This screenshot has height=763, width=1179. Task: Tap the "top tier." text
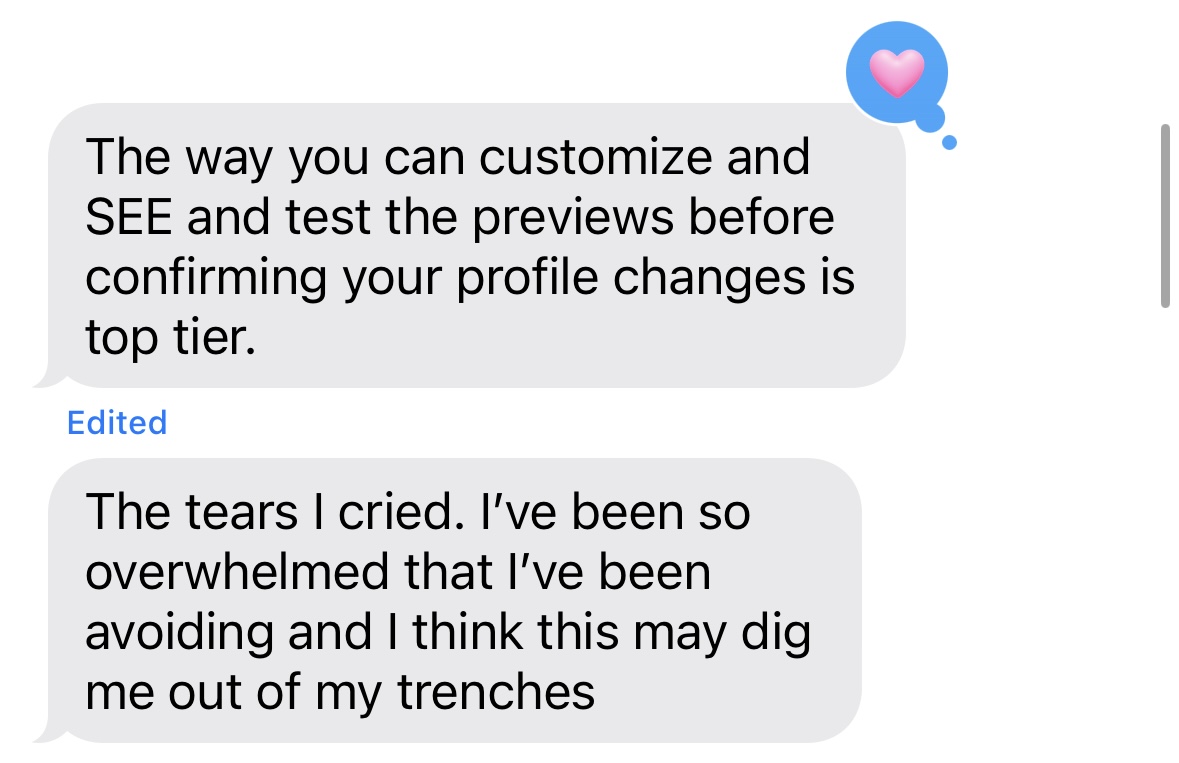165,338
